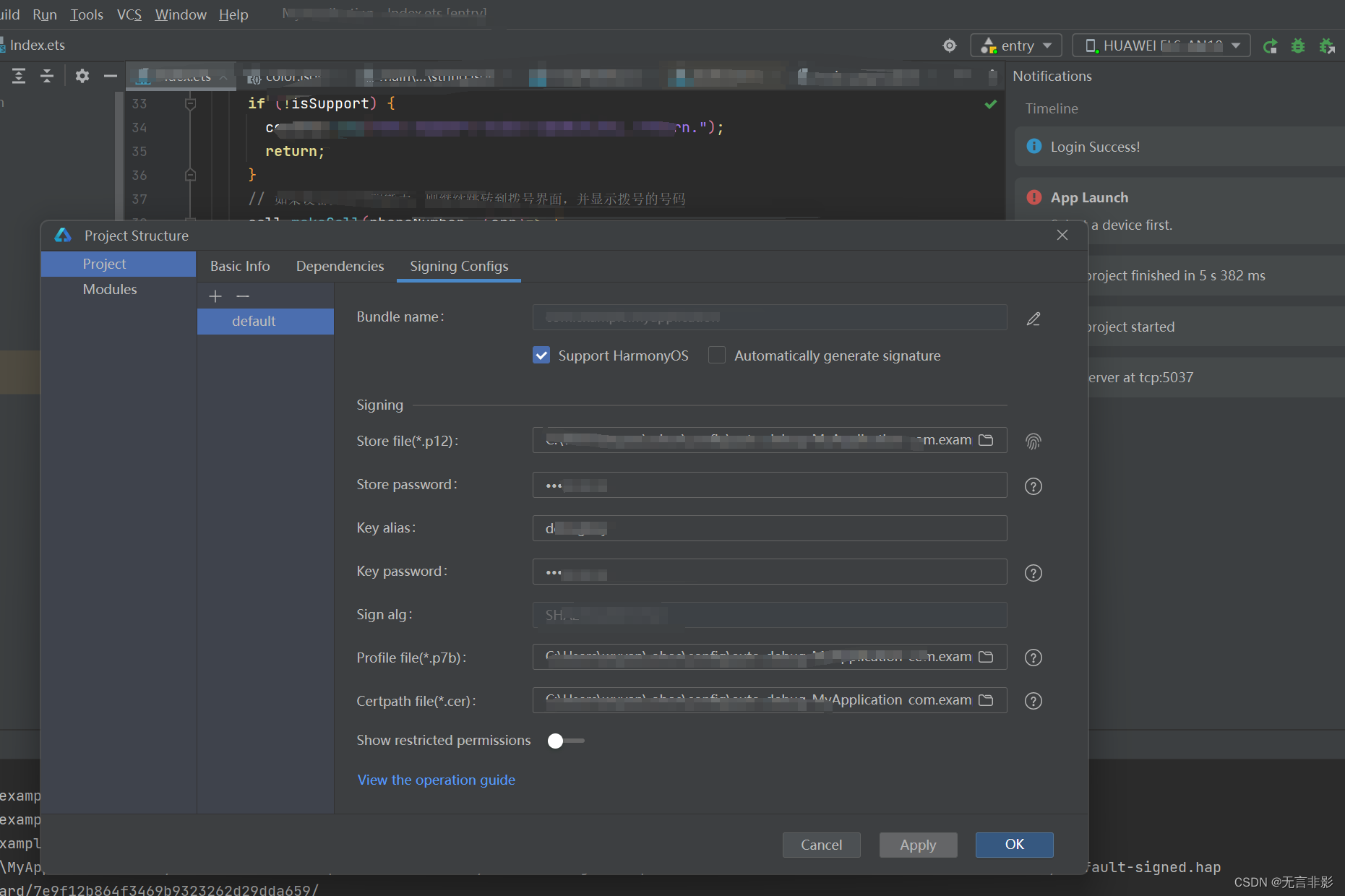
Task: Click Expand All icon in project panel
Action: 19,76
